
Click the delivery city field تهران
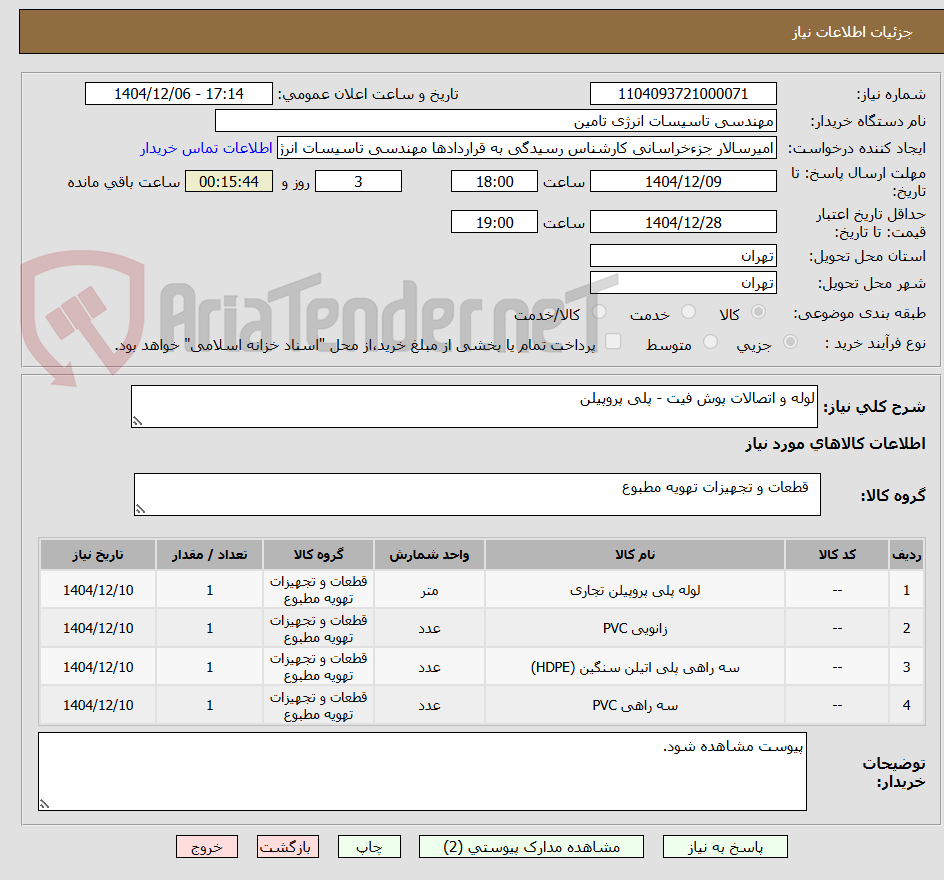point(683,283)
